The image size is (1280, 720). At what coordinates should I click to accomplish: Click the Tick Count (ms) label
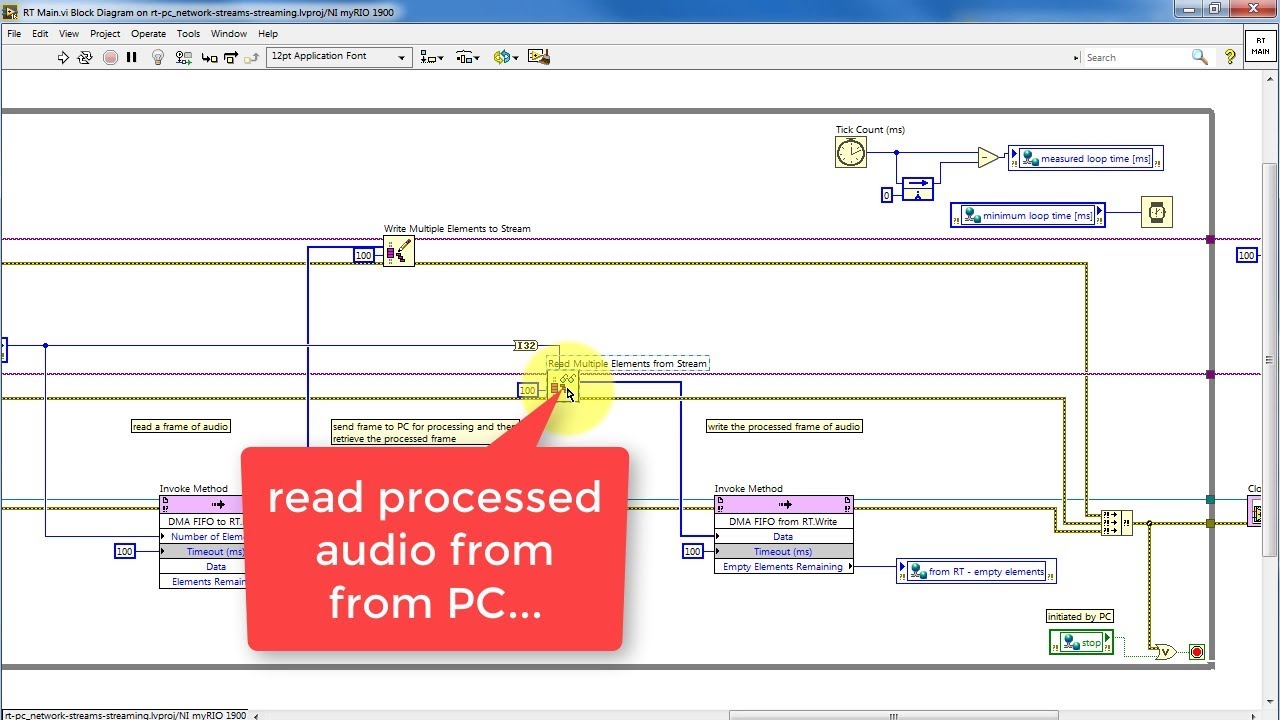[870, 129]
